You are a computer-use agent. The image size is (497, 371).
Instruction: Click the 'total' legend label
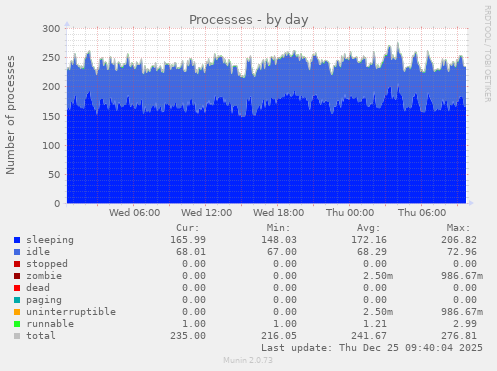click(41, 336)
